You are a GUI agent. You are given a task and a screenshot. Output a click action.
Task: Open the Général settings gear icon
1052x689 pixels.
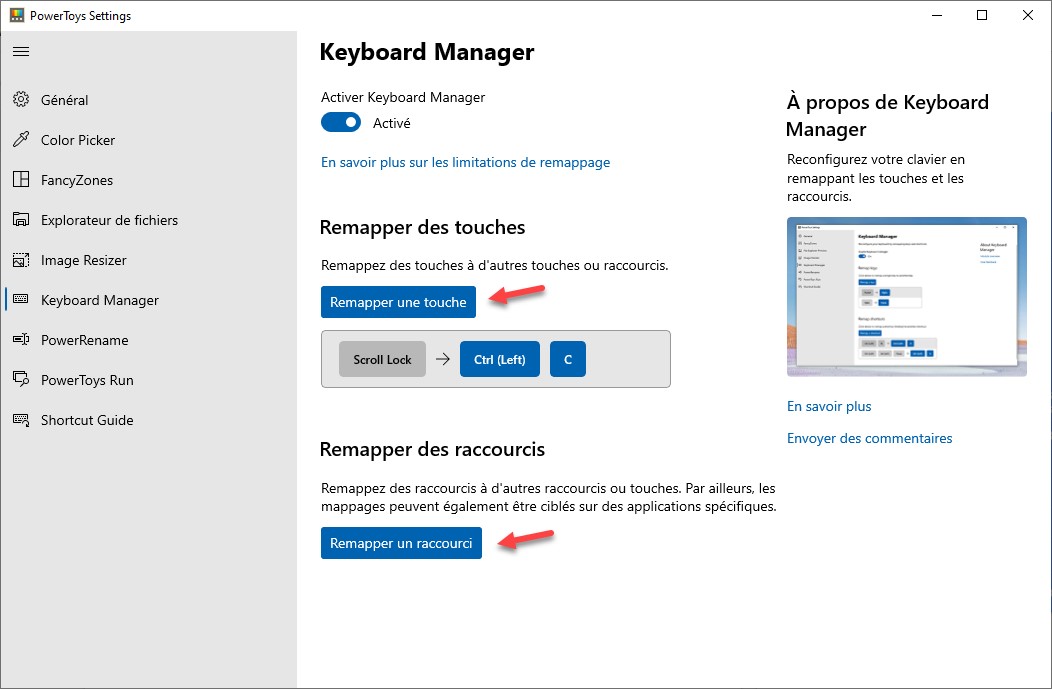point(21,100)
